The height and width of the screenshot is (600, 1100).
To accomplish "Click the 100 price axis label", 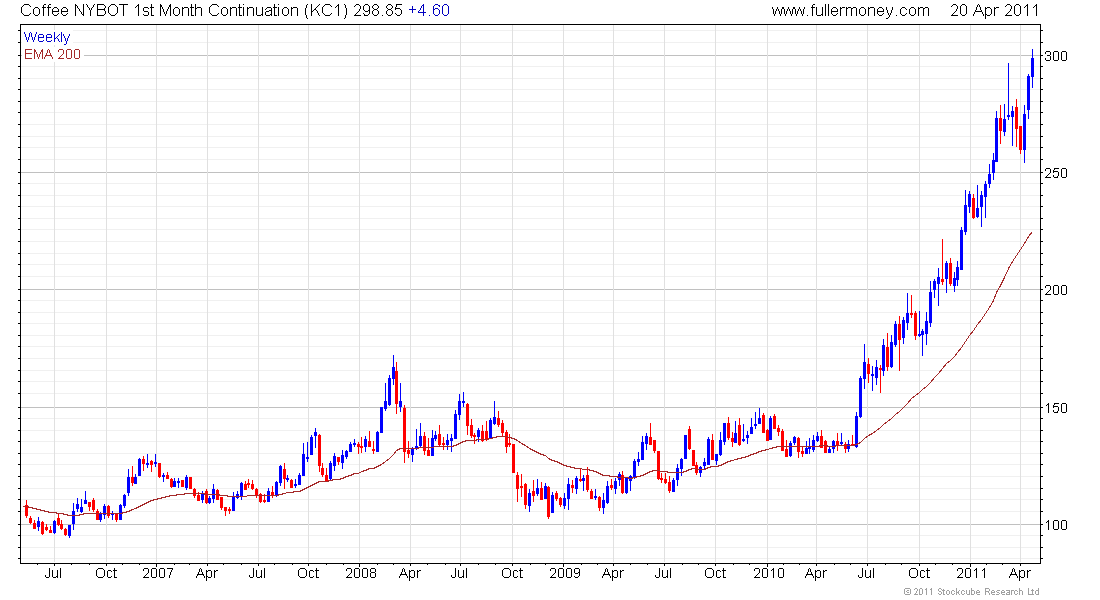I will pyautogui.click(x=1056, y=525).
